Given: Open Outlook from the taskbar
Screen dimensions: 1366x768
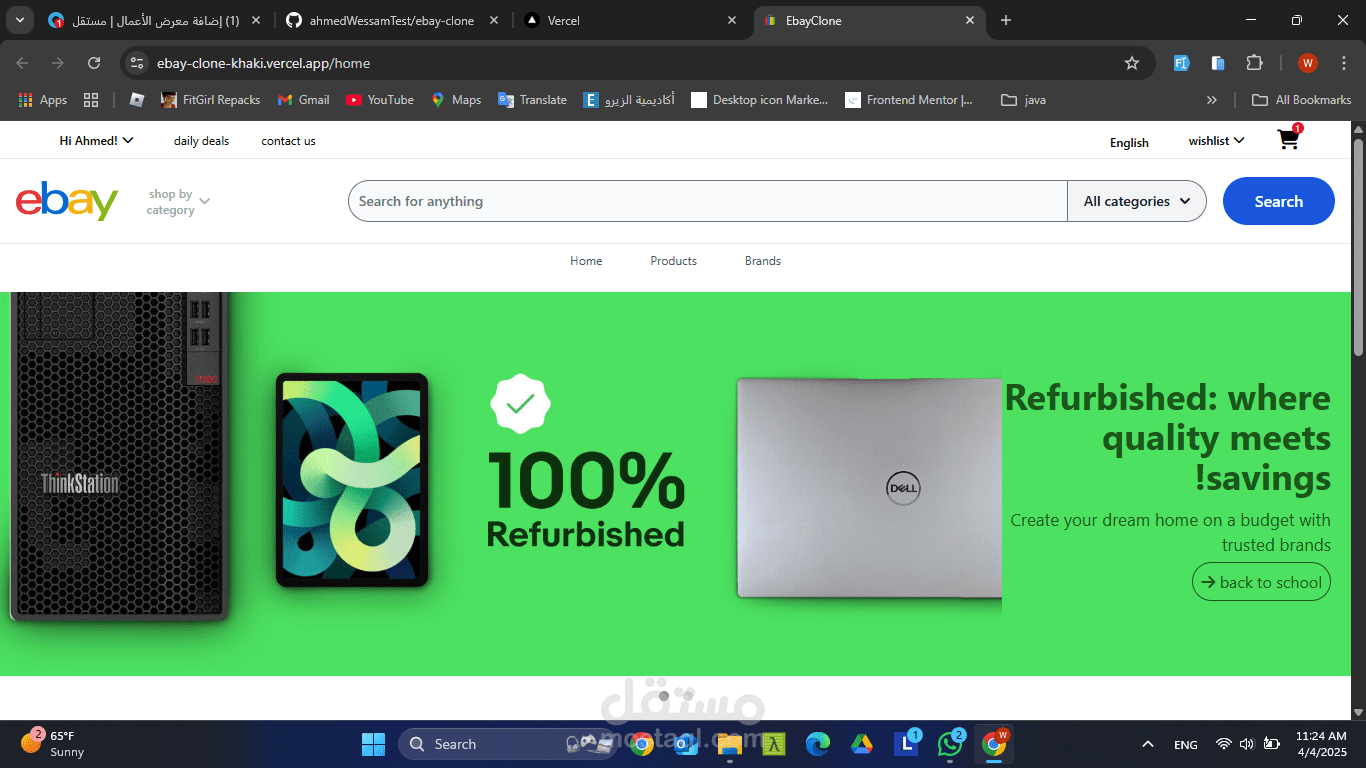Looking at the screenshot, I should [686, 744].
